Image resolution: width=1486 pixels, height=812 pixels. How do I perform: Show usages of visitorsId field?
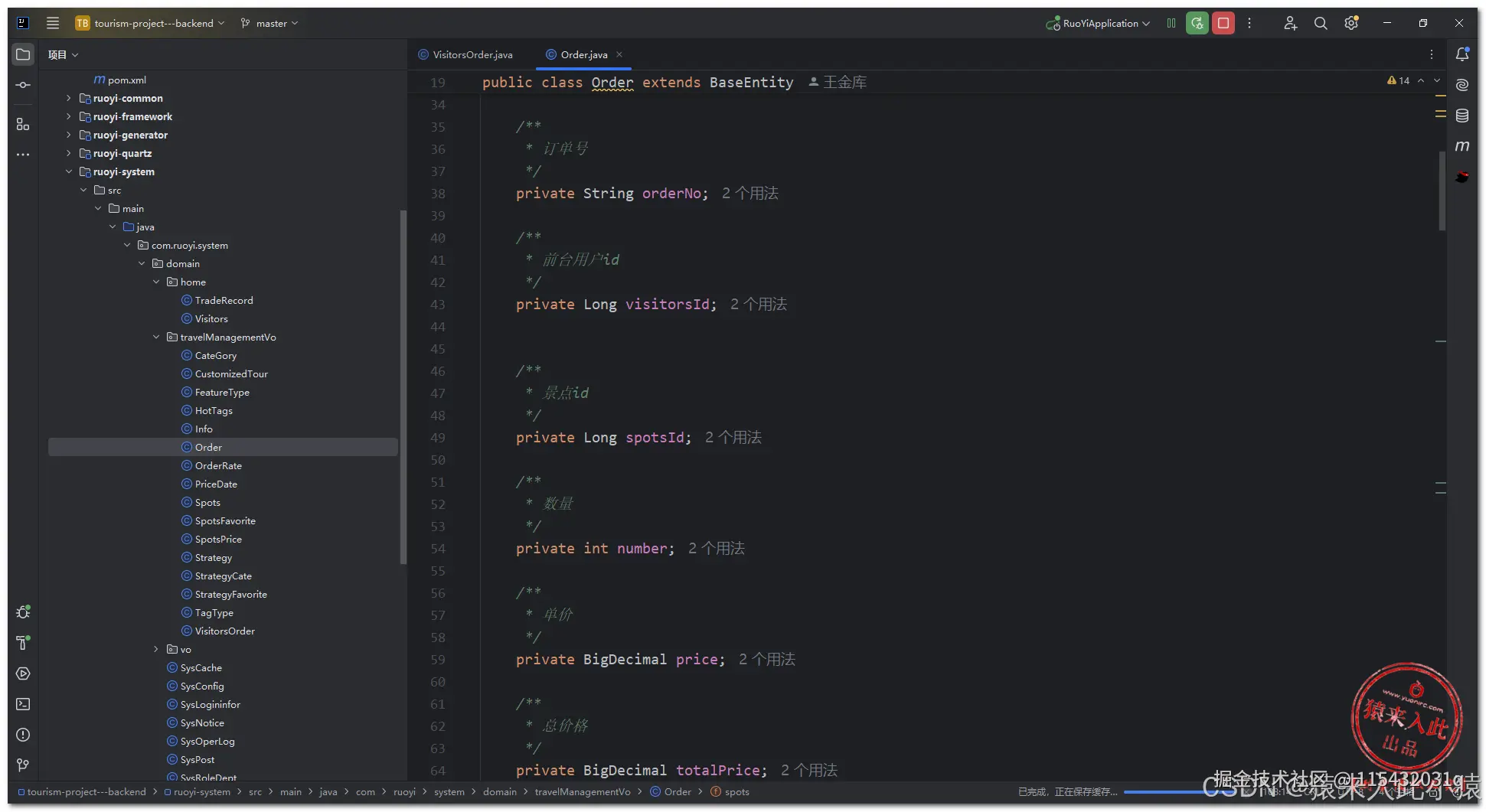[759, 305]
